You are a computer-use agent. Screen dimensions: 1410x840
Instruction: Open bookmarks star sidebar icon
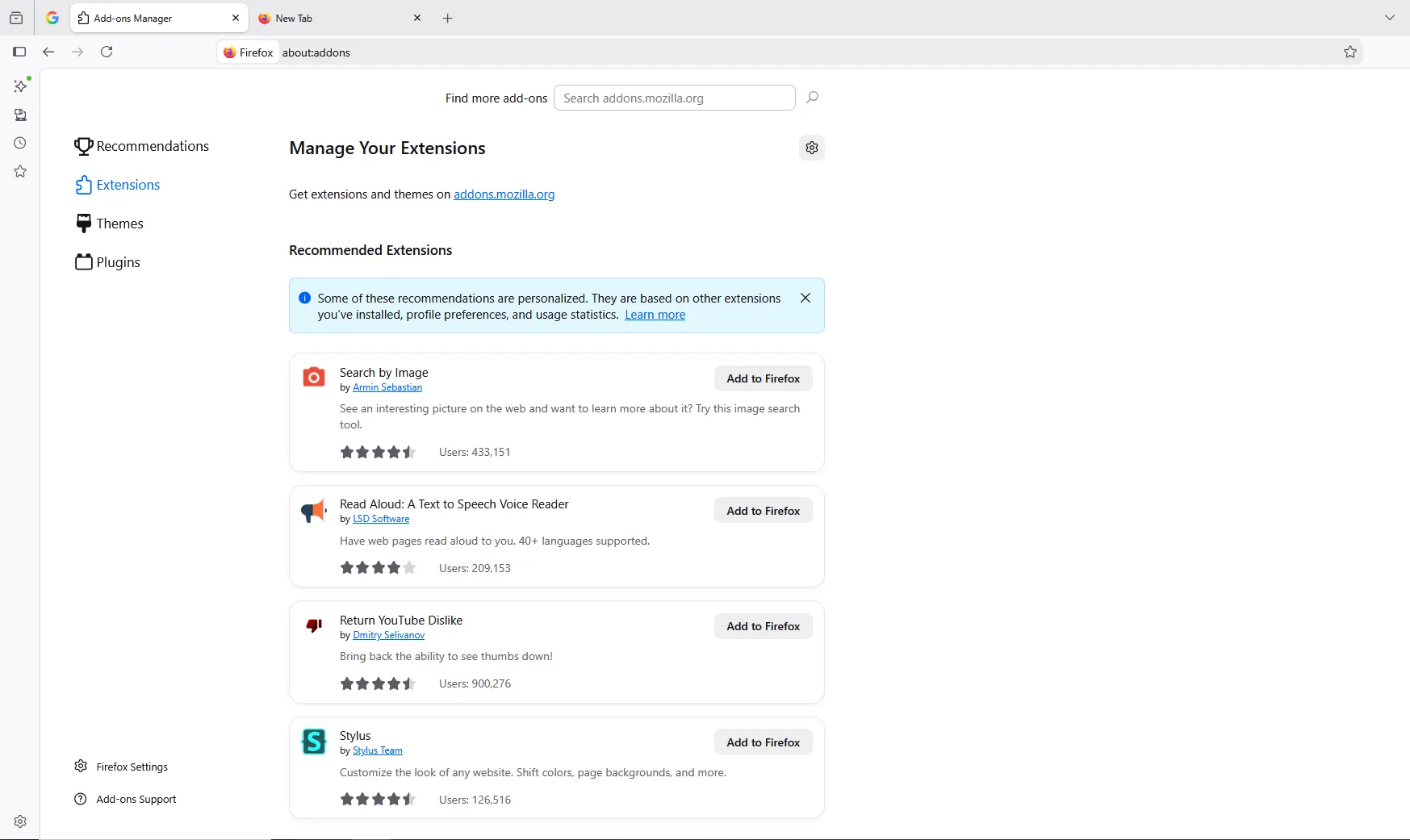coord(20,172)
